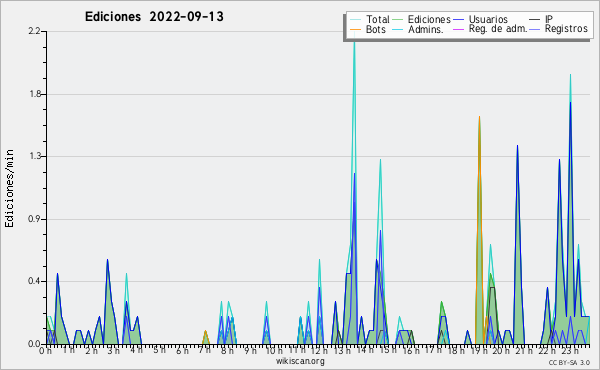Click the '1 h' x-axis label
Screen dimensions: 600x370
[x=68, y=351]
